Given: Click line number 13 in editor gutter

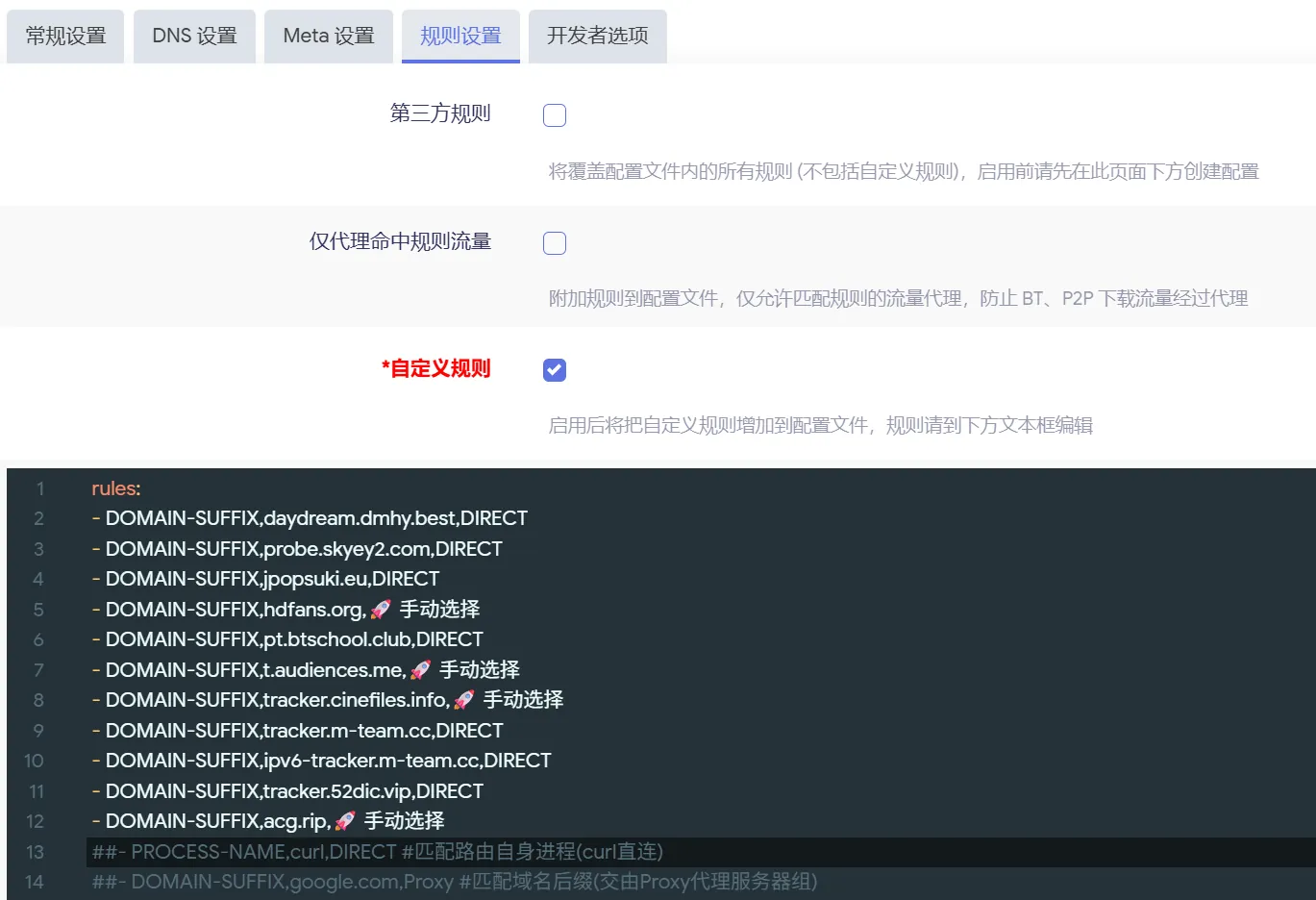Looking at the screenshot, I should tap(35, 853).
